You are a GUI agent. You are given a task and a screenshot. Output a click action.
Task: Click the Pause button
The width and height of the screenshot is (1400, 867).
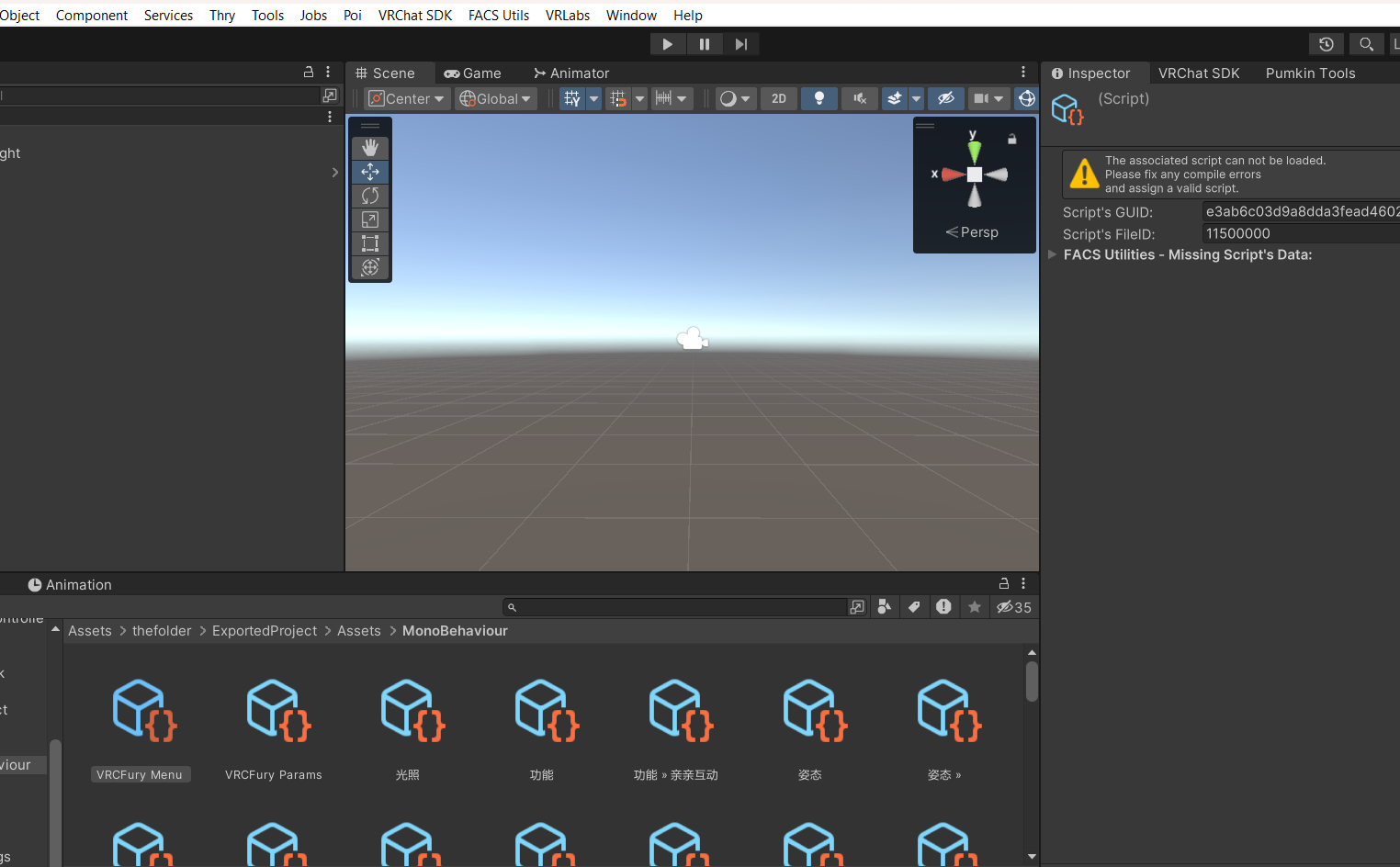point(705,44)
